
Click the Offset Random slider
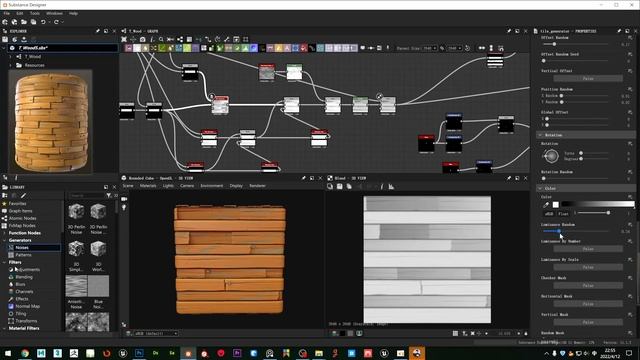click(576, 44)
